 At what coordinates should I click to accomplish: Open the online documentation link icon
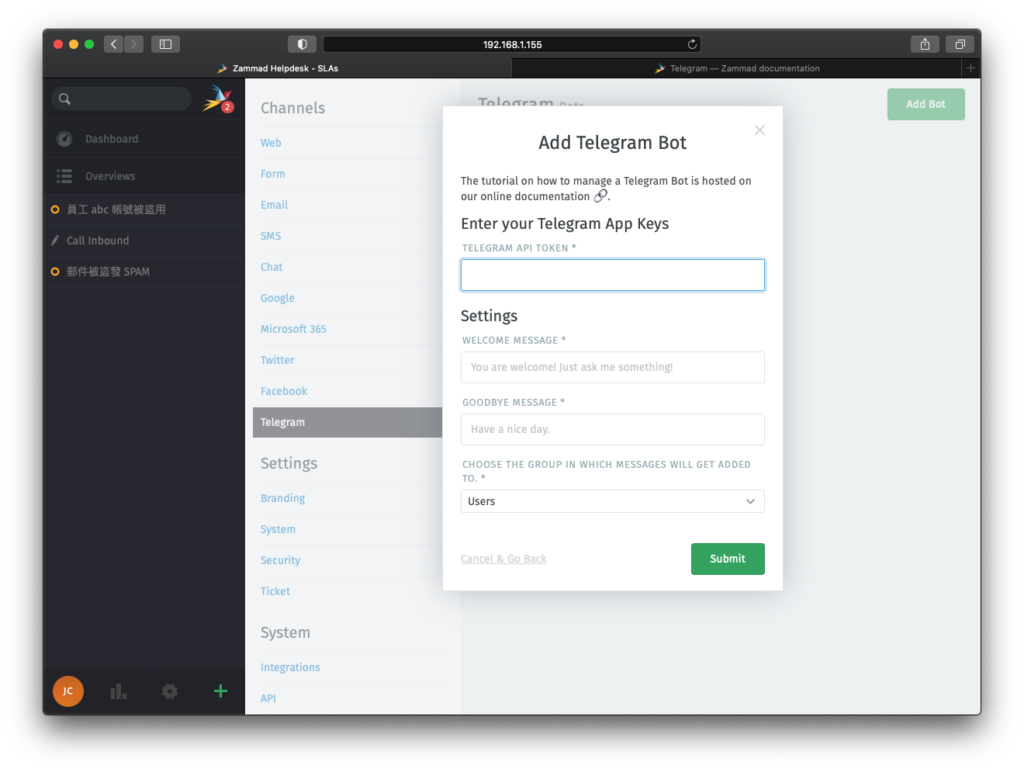(x=600, y=196)
